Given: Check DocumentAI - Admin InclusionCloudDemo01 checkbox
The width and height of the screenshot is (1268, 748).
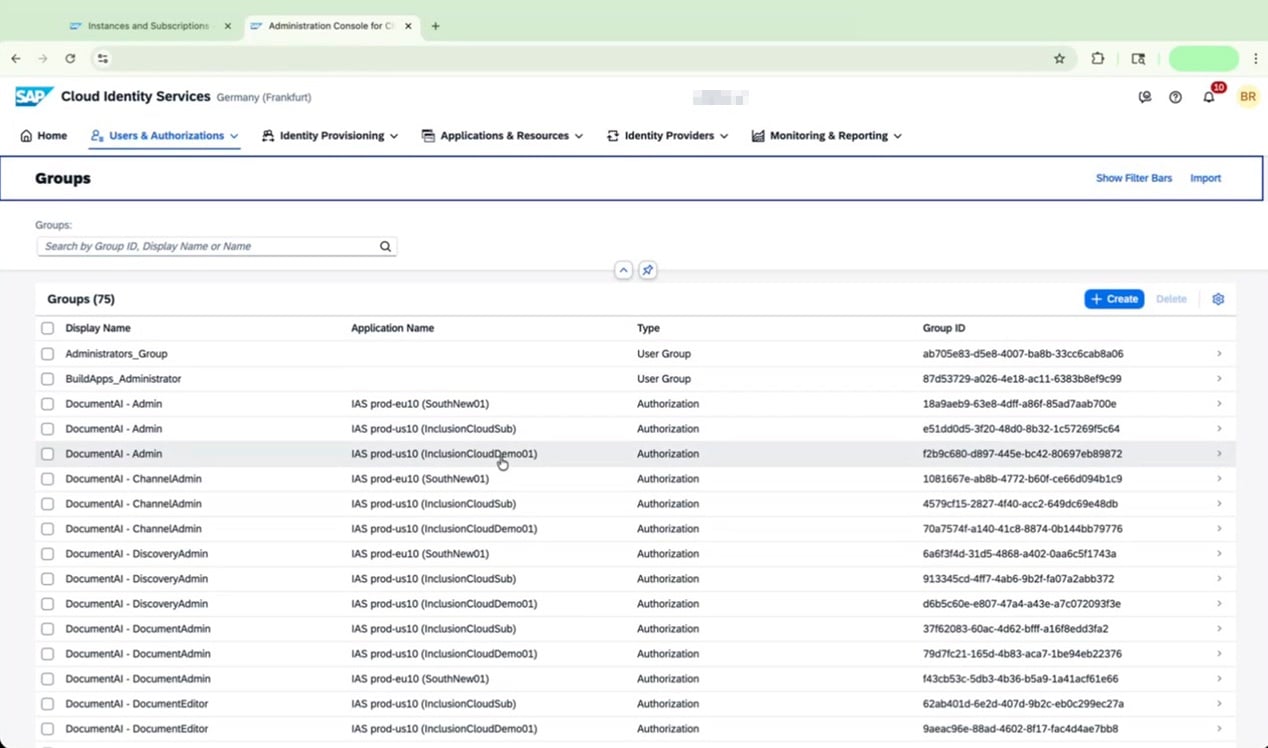Looking at the screenshot, I should click(47, 454).
